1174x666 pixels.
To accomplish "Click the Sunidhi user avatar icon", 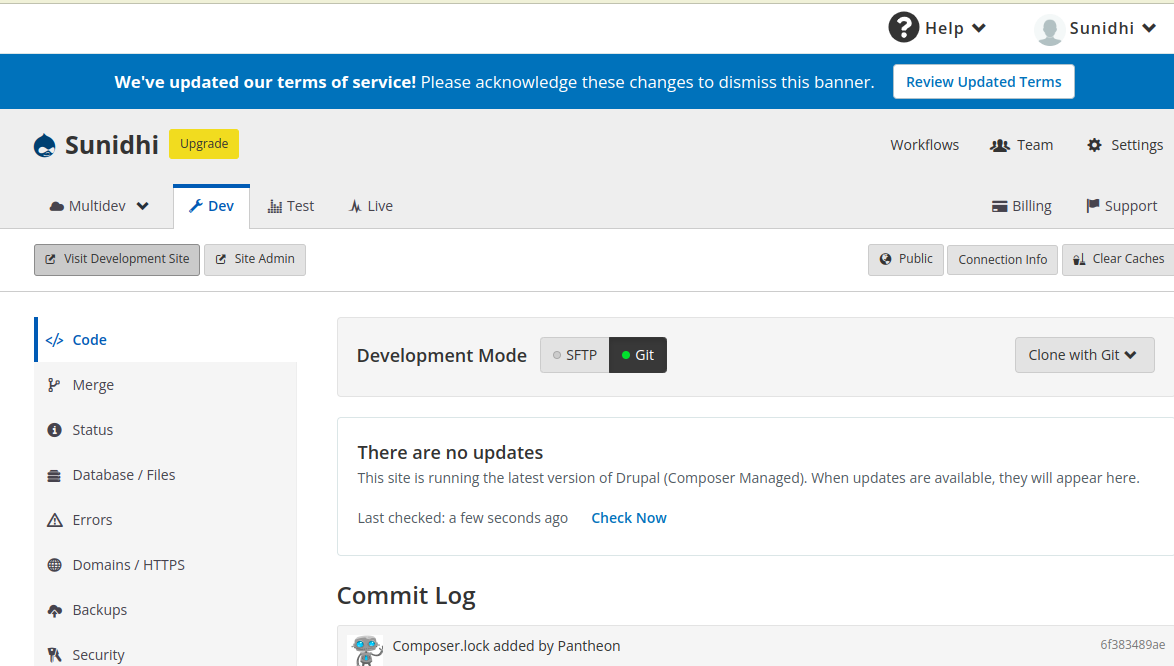I will click(1049, 30).
